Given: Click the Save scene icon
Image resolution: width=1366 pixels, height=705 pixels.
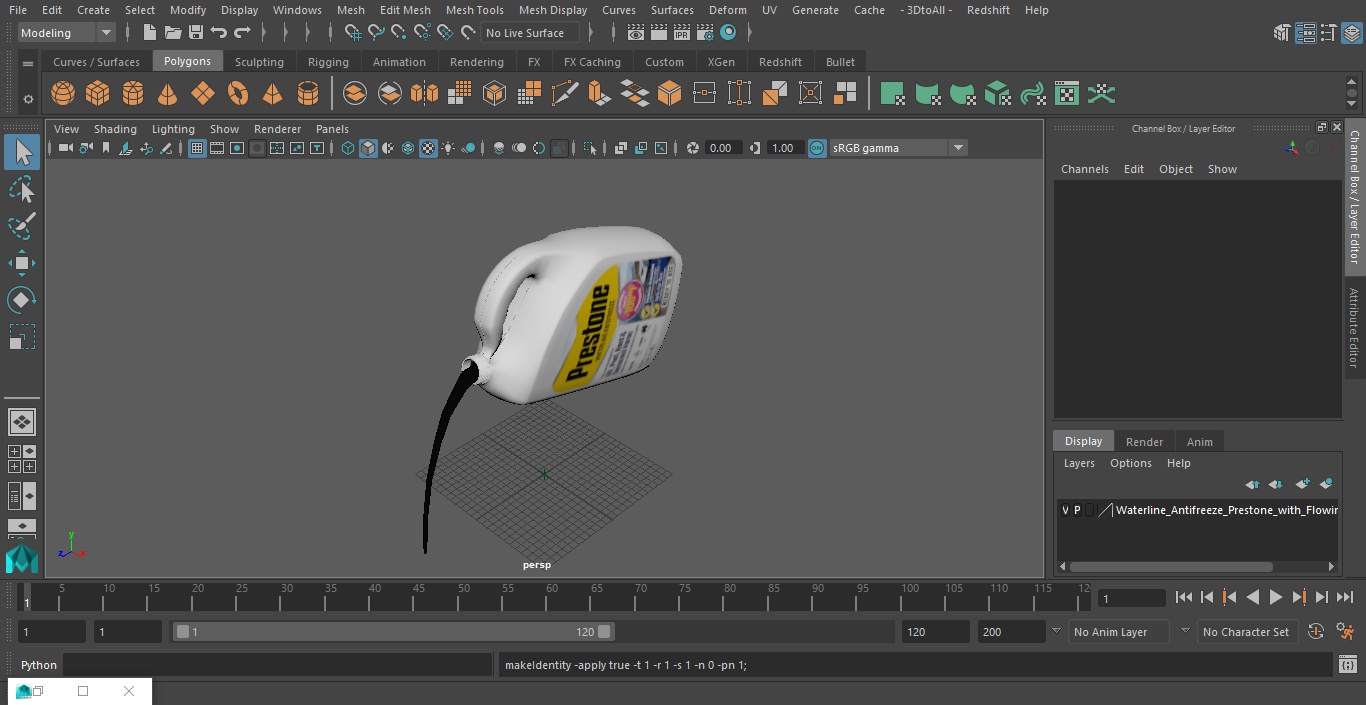Looking at the screenshot, I should pyautogui.click(x=196, y=33).
